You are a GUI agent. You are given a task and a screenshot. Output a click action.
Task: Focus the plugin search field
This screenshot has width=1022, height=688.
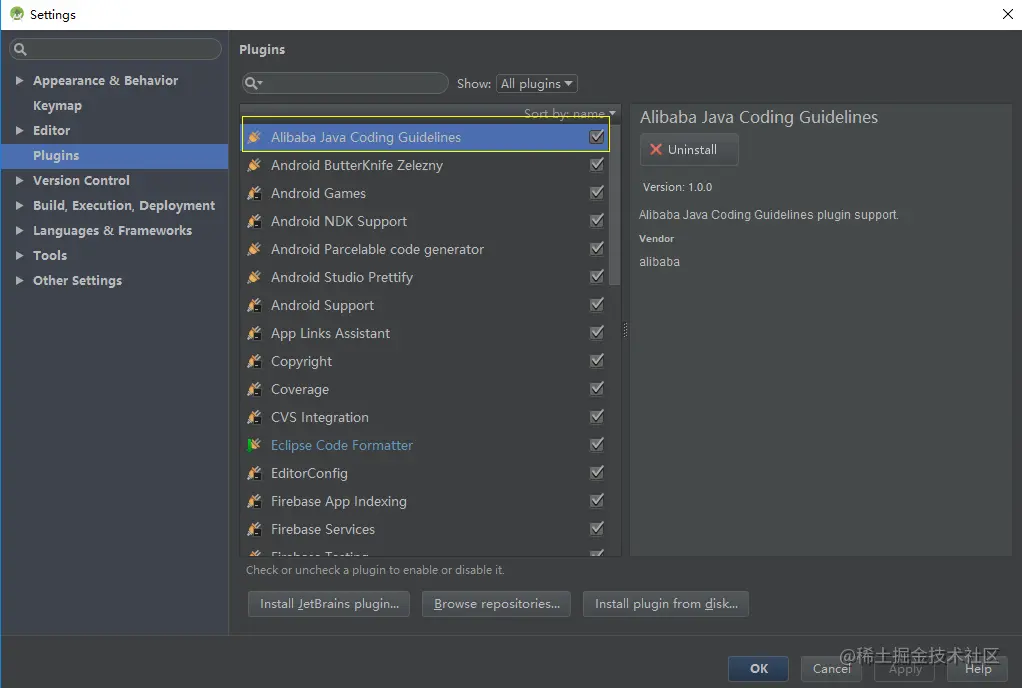coord(345,83)
